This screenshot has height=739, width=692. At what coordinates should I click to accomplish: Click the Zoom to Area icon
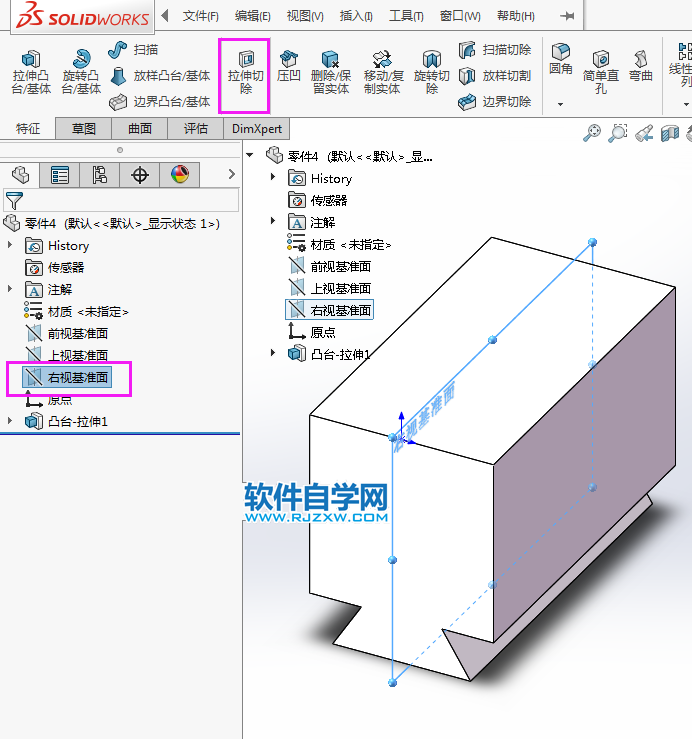click(618, 133)
